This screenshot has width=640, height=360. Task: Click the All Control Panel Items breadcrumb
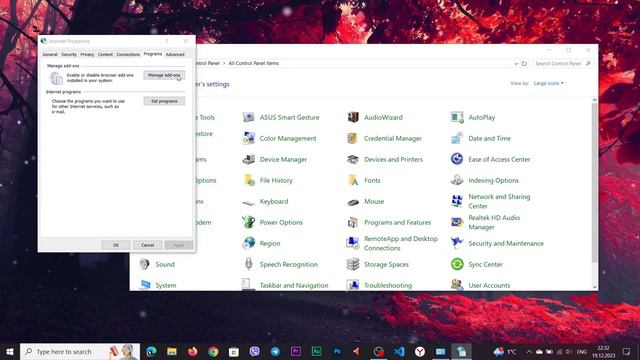coord(253,63)
